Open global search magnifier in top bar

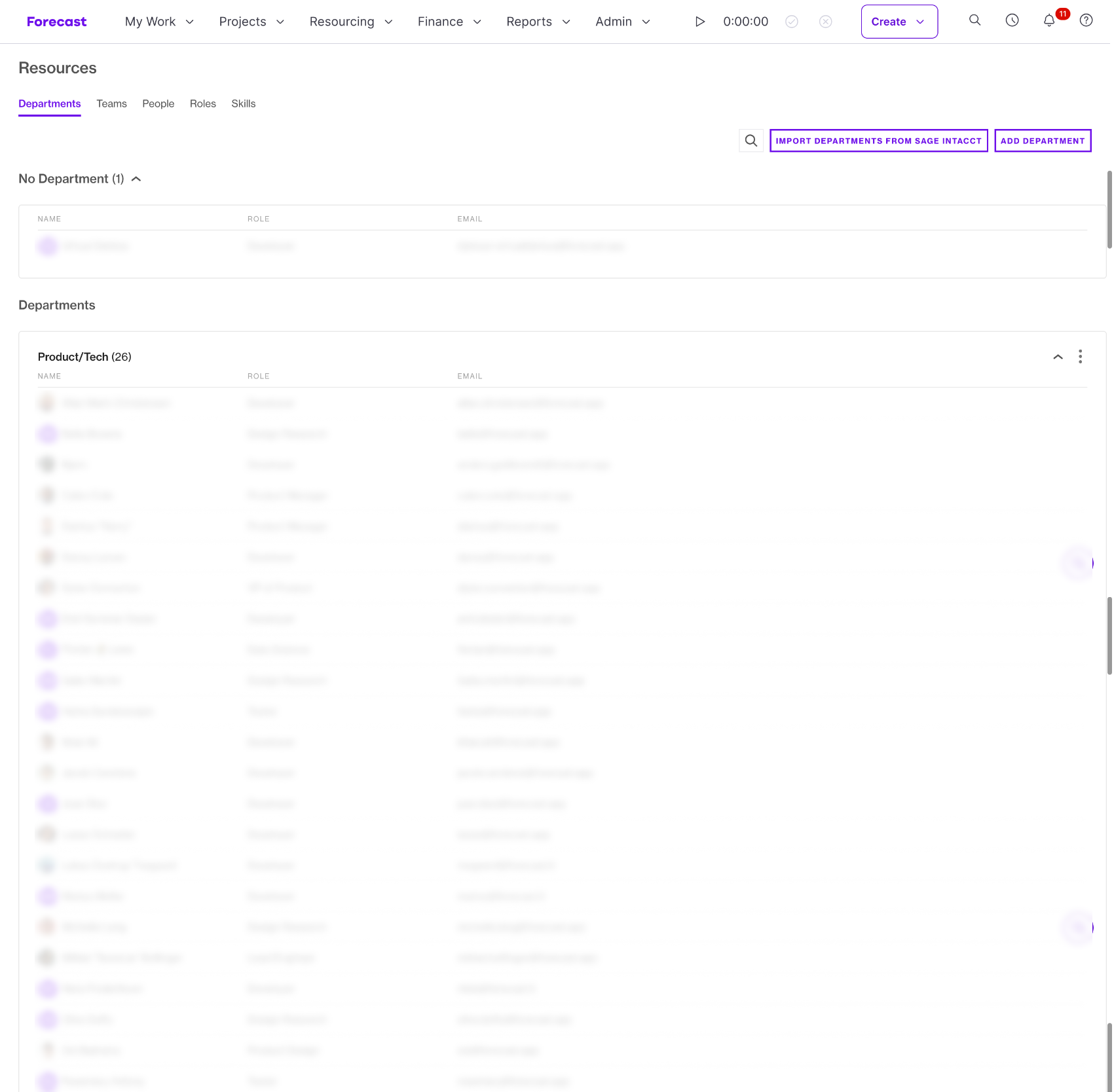click(x=975, y=20)
